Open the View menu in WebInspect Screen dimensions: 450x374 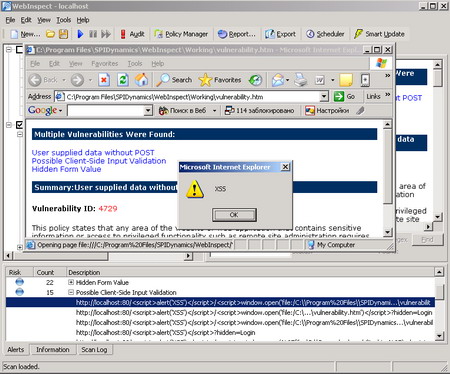tap(44, 20)
